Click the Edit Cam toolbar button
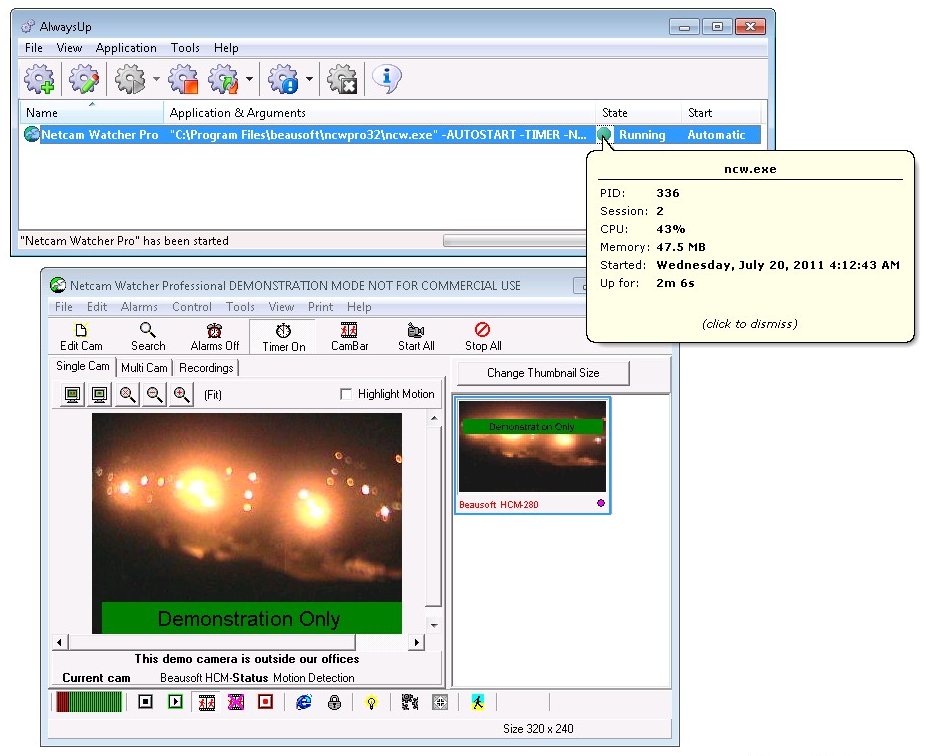Image resolution: width=933 pixels, height=756 pixels. point(81,337)
